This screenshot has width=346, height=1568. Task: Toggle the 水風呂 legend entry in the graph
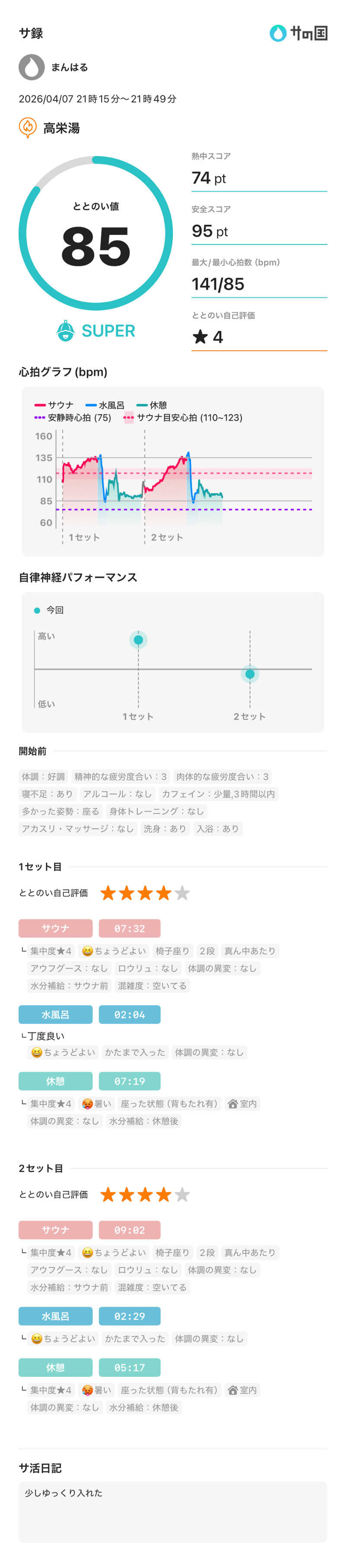[x=106, y=405]
